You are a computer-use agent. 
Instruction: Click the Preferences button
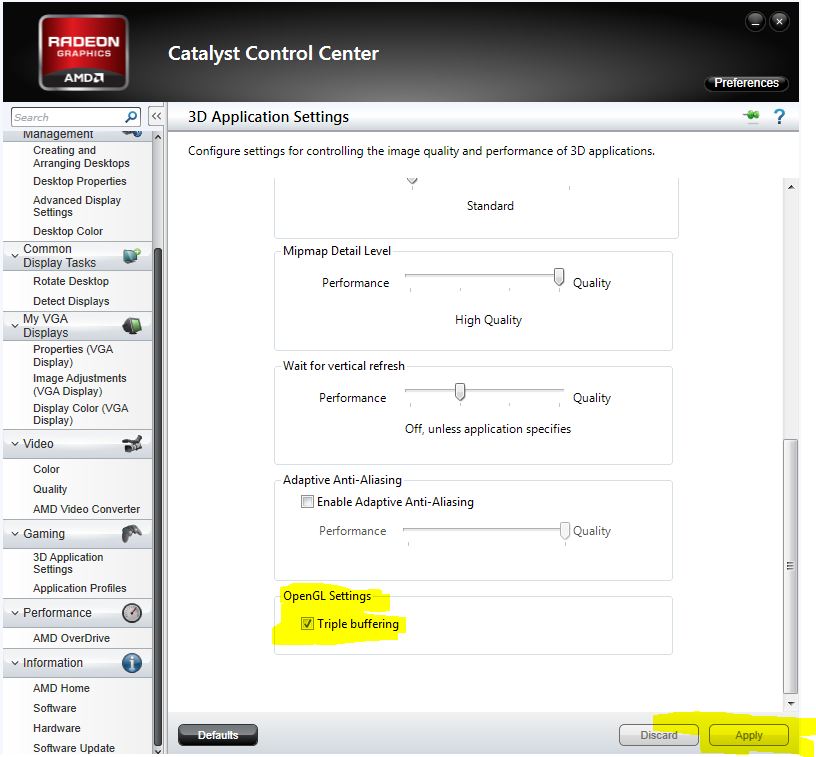tap(746, 83)
